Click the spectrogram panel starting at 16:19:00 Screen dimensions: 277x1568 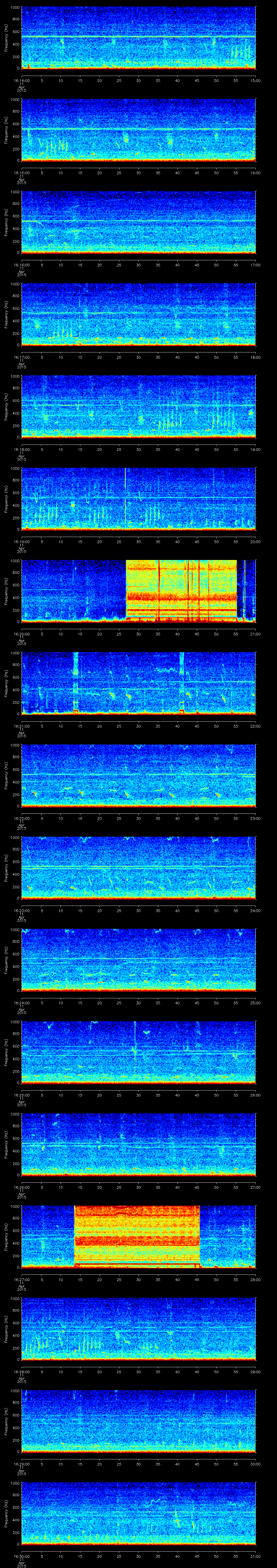click(139, 499)
